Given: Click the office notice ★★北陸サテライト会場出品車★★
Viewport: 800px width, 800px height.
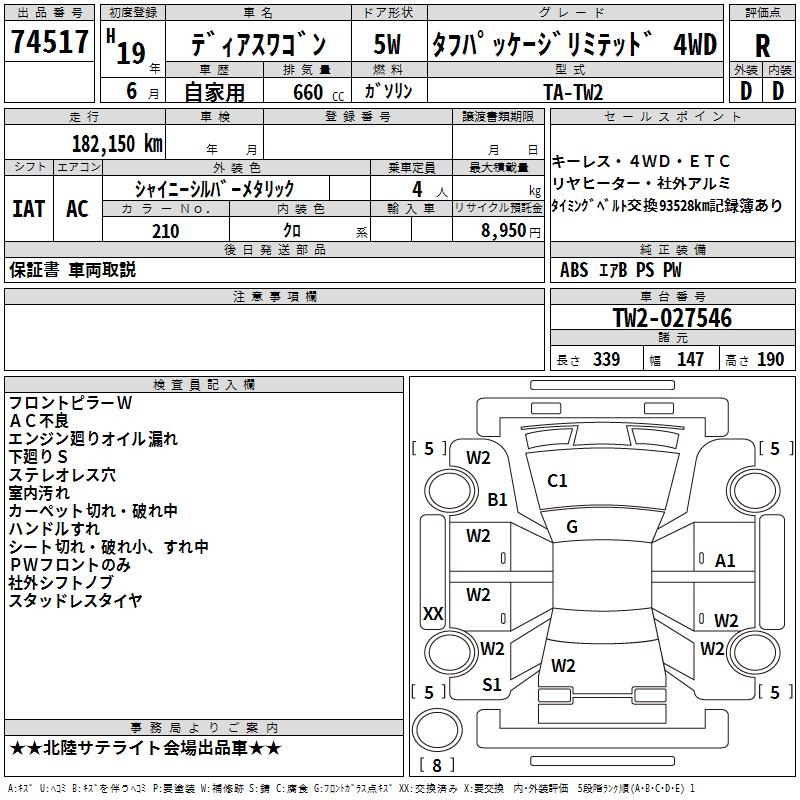Looking at the screenshot, I should (145, 748).
